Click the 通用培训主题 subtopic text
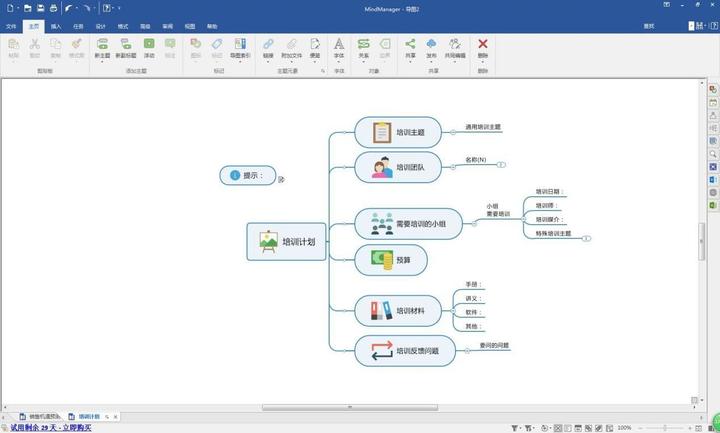 pyautogui.click(x=483, y=127)
